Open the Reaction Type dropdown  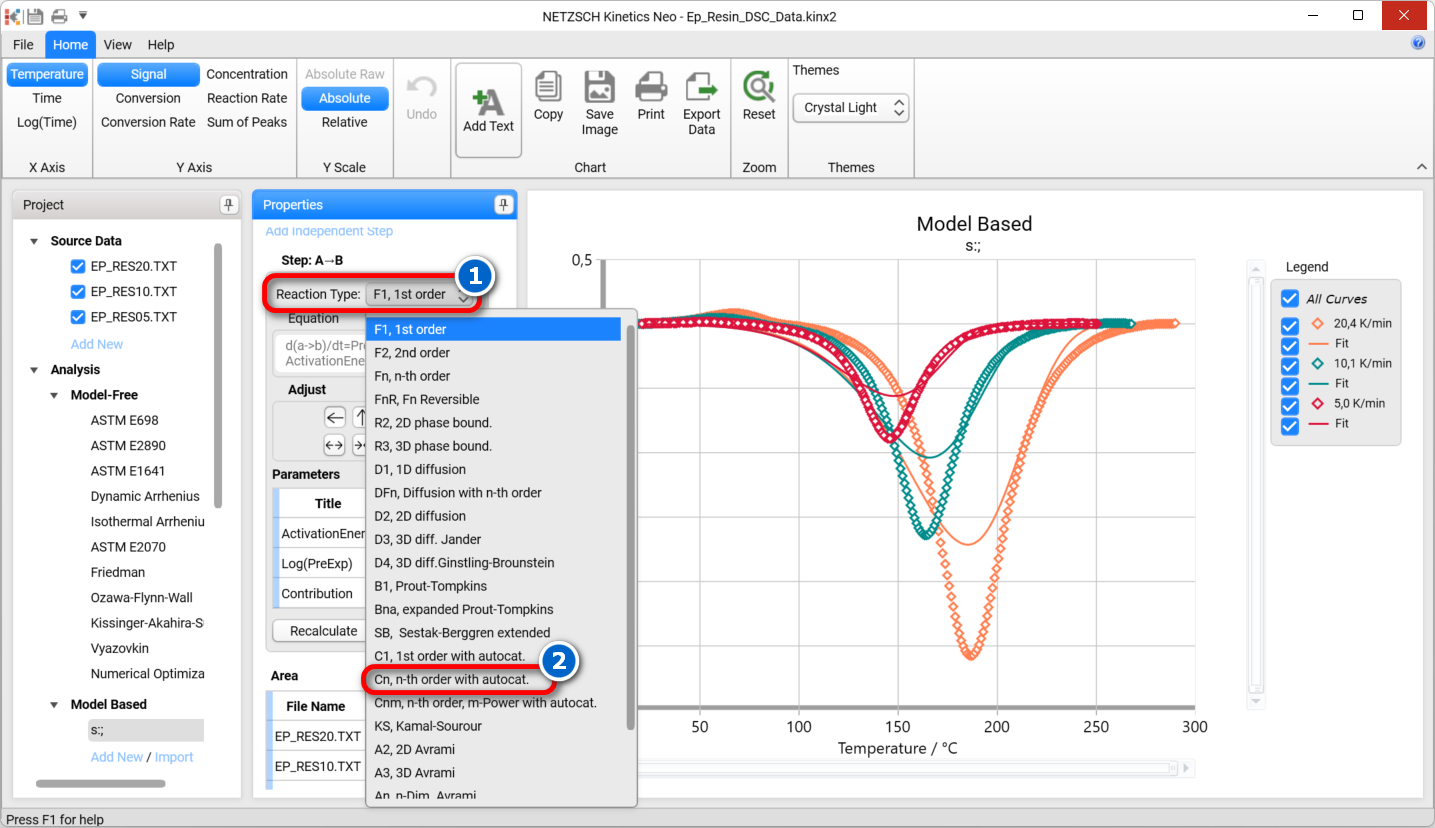click(x=419, y=295)
